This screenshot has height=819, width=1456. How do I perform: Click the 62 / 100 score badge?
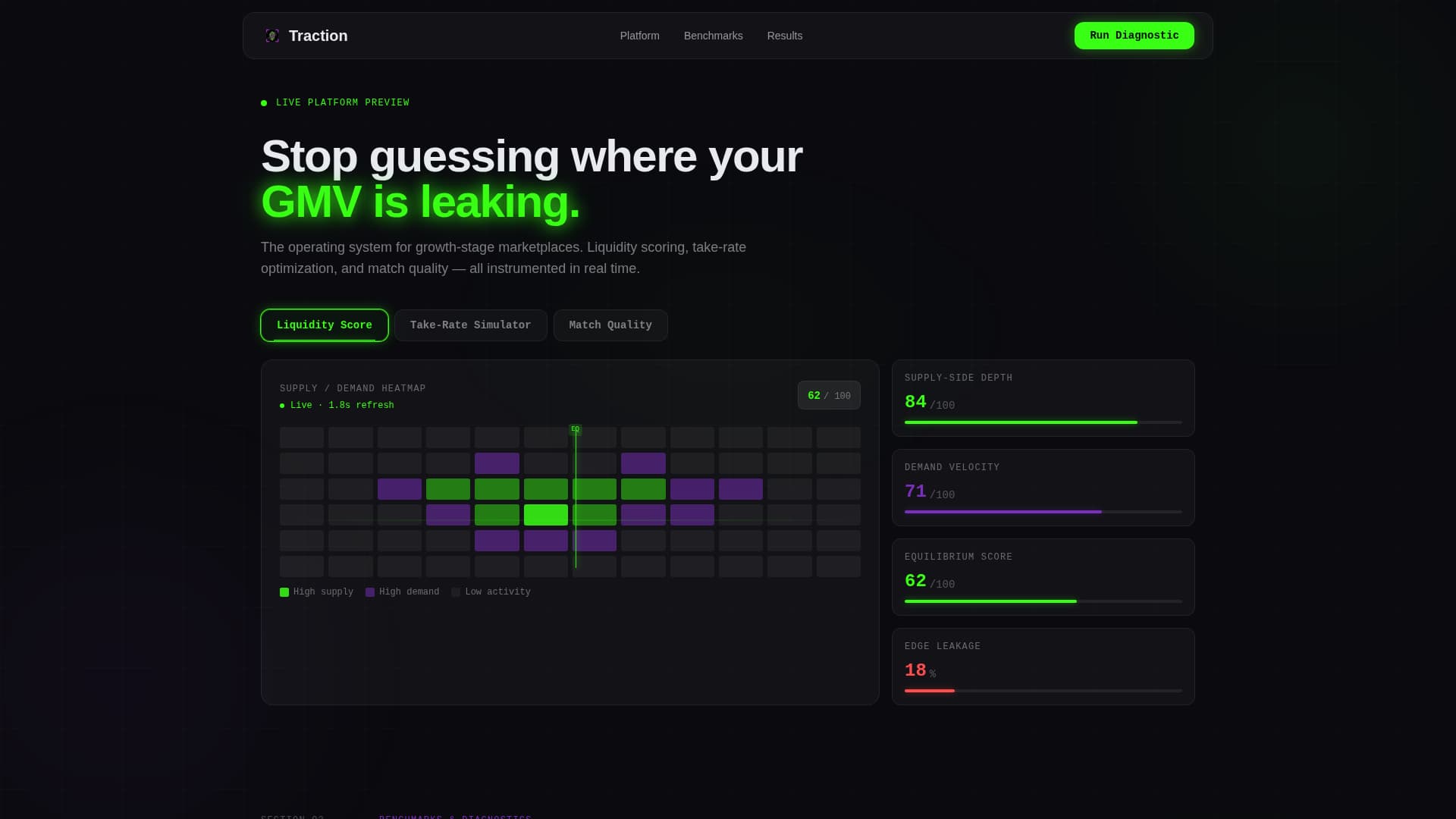828,396
